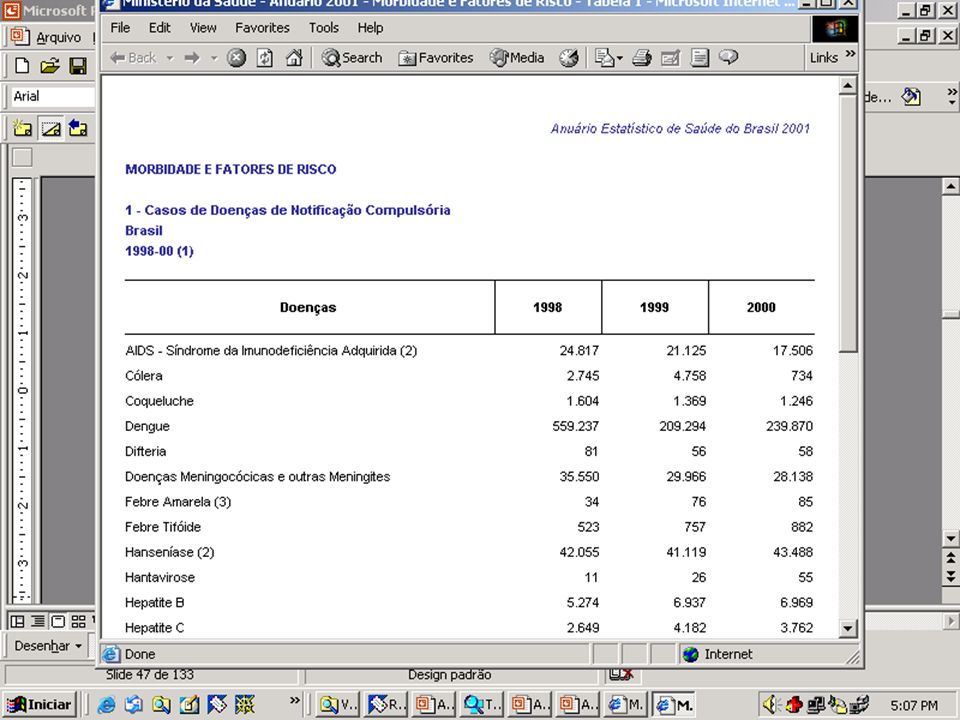Click the paint bucket icon in PowerPoint
The image size is (960, 720).
click(x=911, y=96)
